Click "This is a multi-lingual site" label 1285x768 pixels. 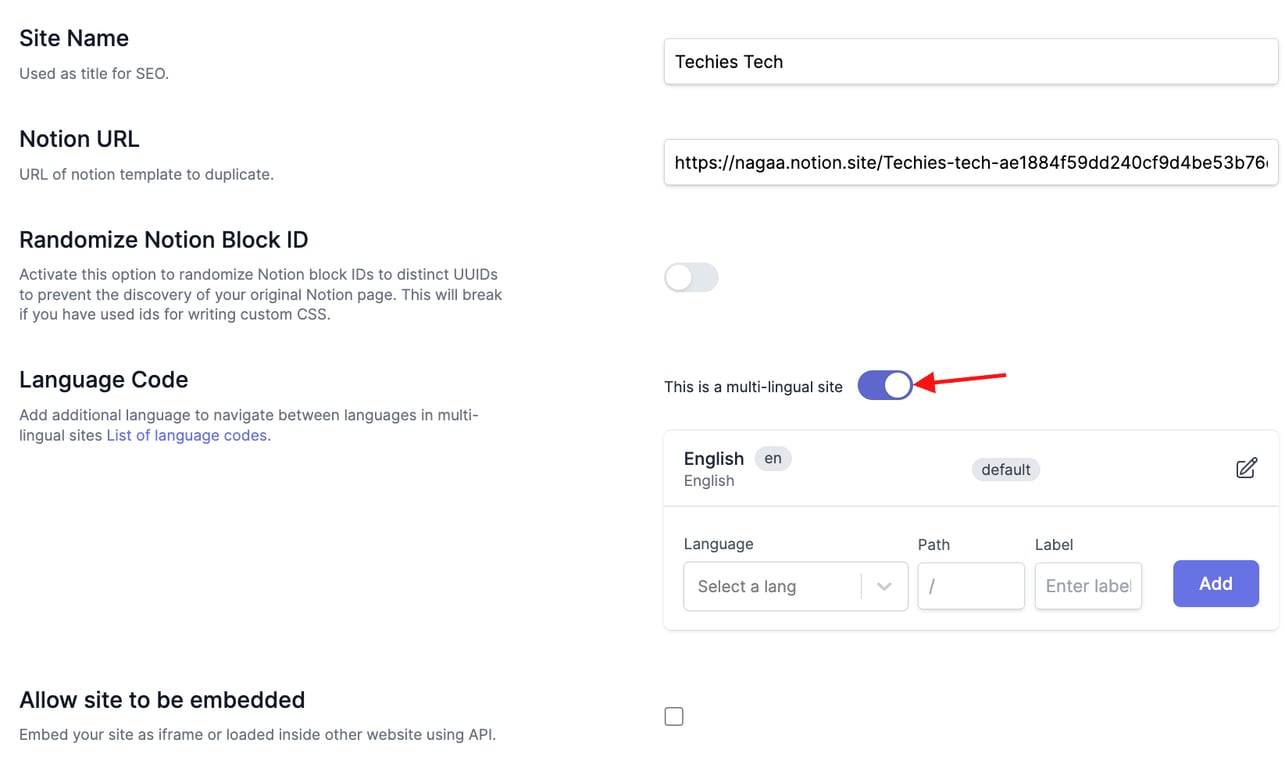[x=753, y=387]
